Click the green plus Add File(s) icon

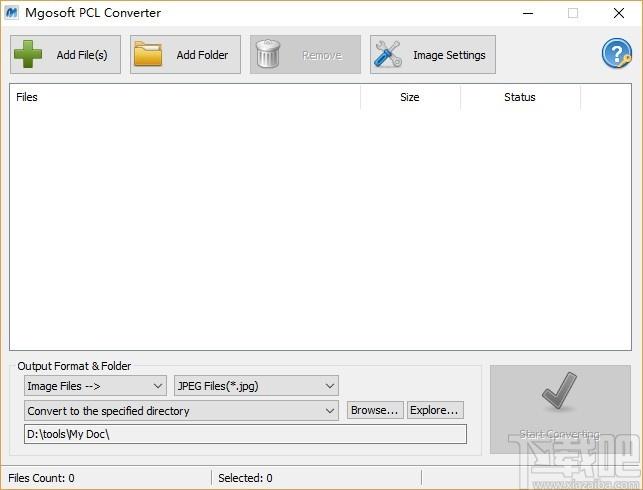[x=28, y=54]
